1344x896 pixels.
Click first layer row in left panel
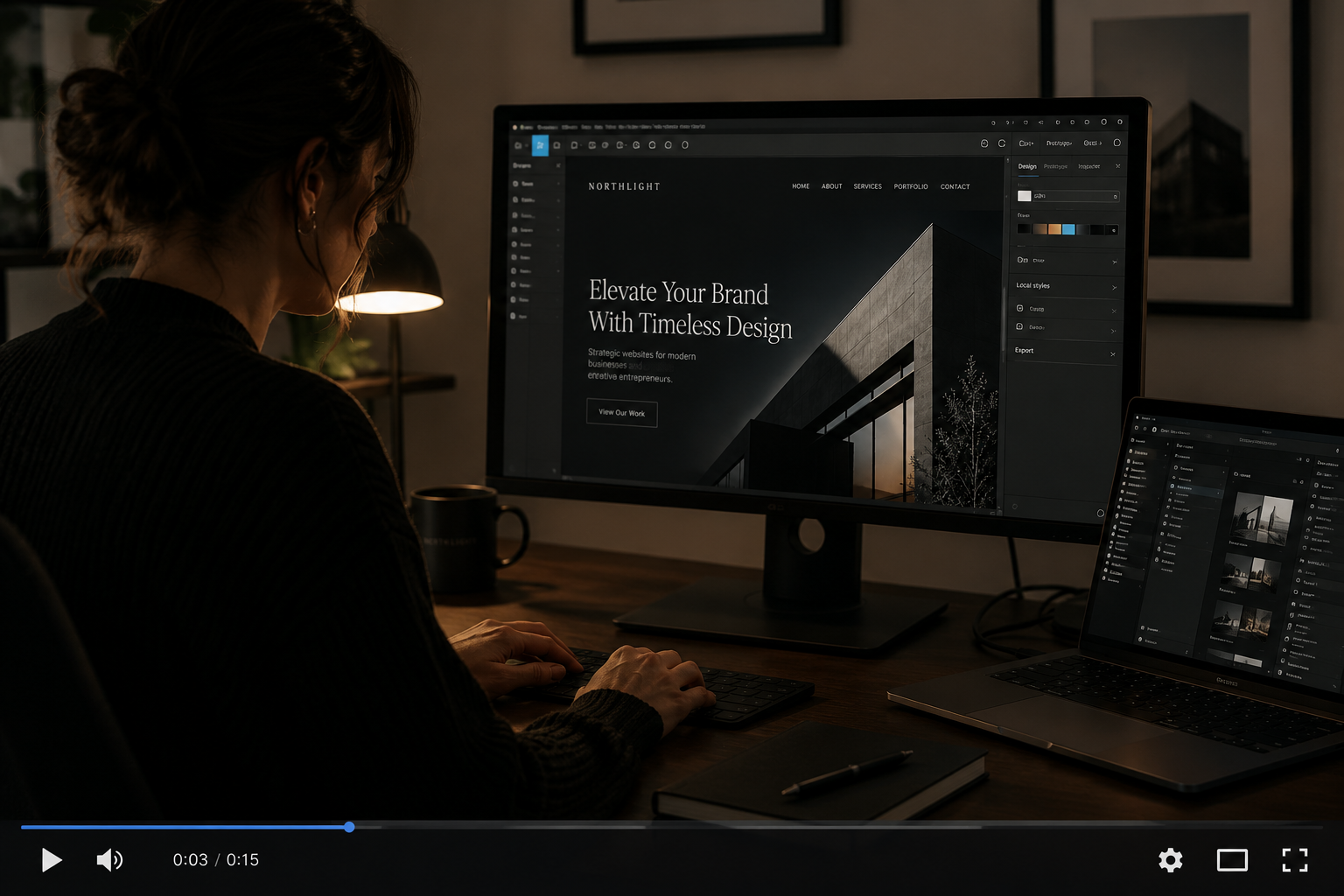coord(536,184)
